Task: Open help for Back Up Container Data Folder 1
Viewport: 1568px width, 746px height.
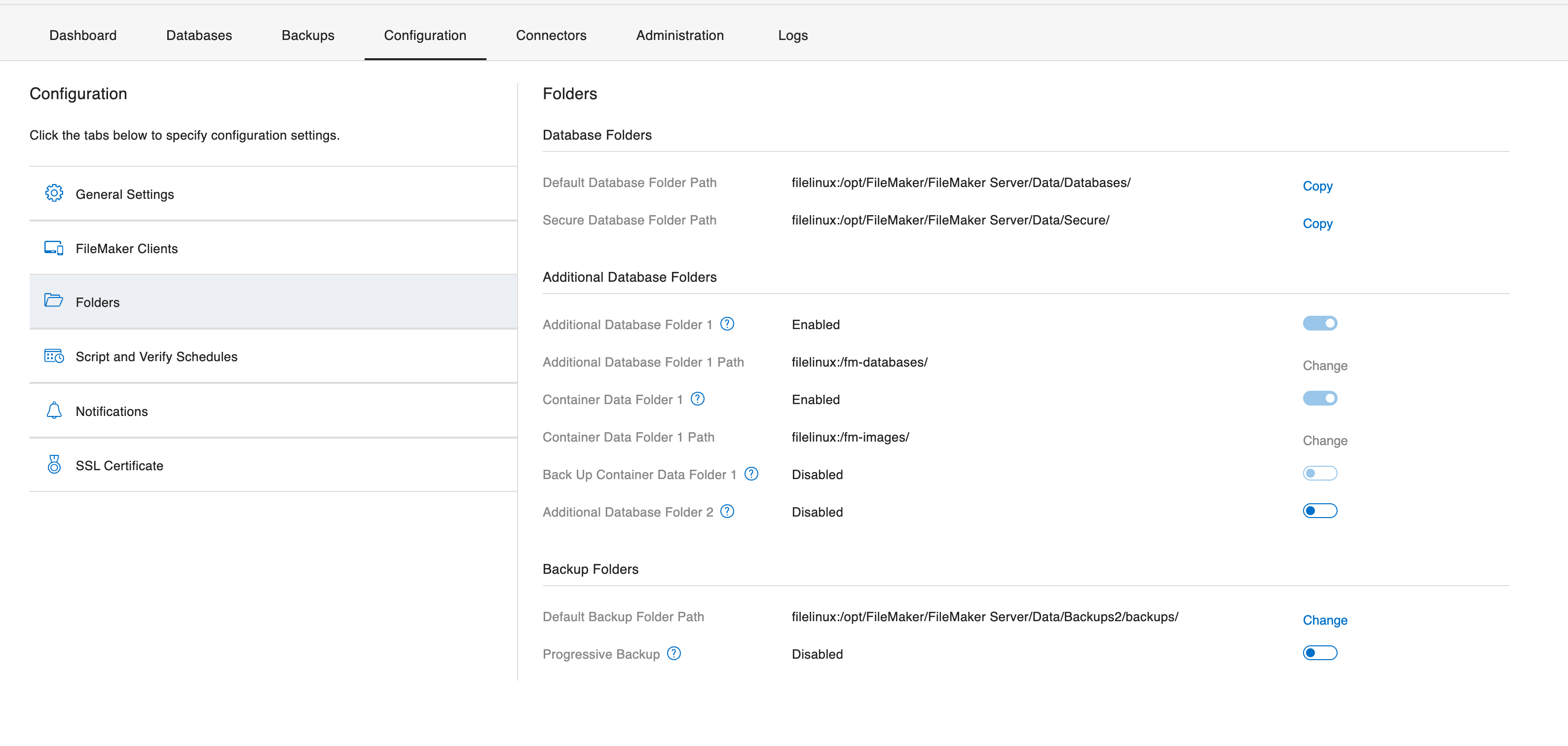Action: coord(751,473)
